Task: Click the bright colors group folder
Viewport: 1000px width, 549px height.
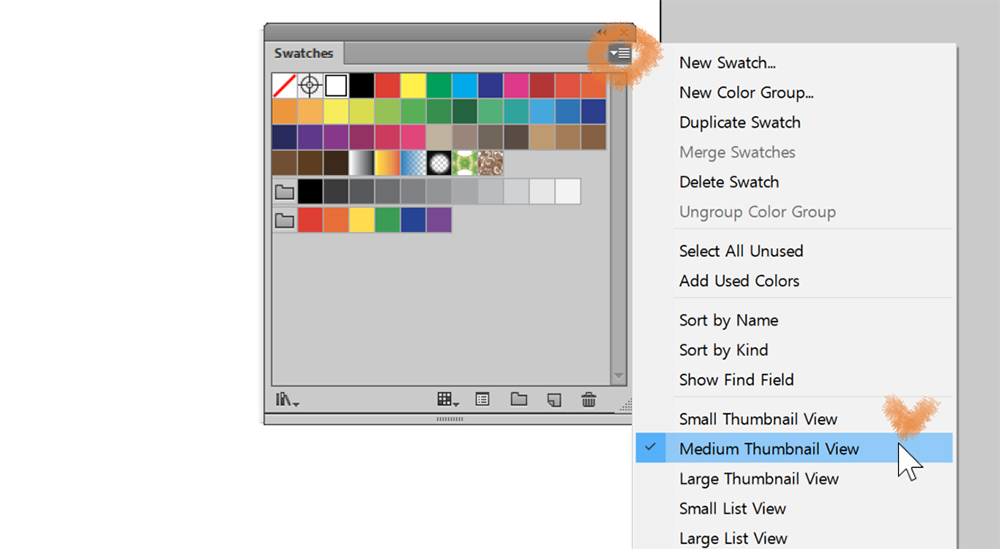Action: point(284,220)
